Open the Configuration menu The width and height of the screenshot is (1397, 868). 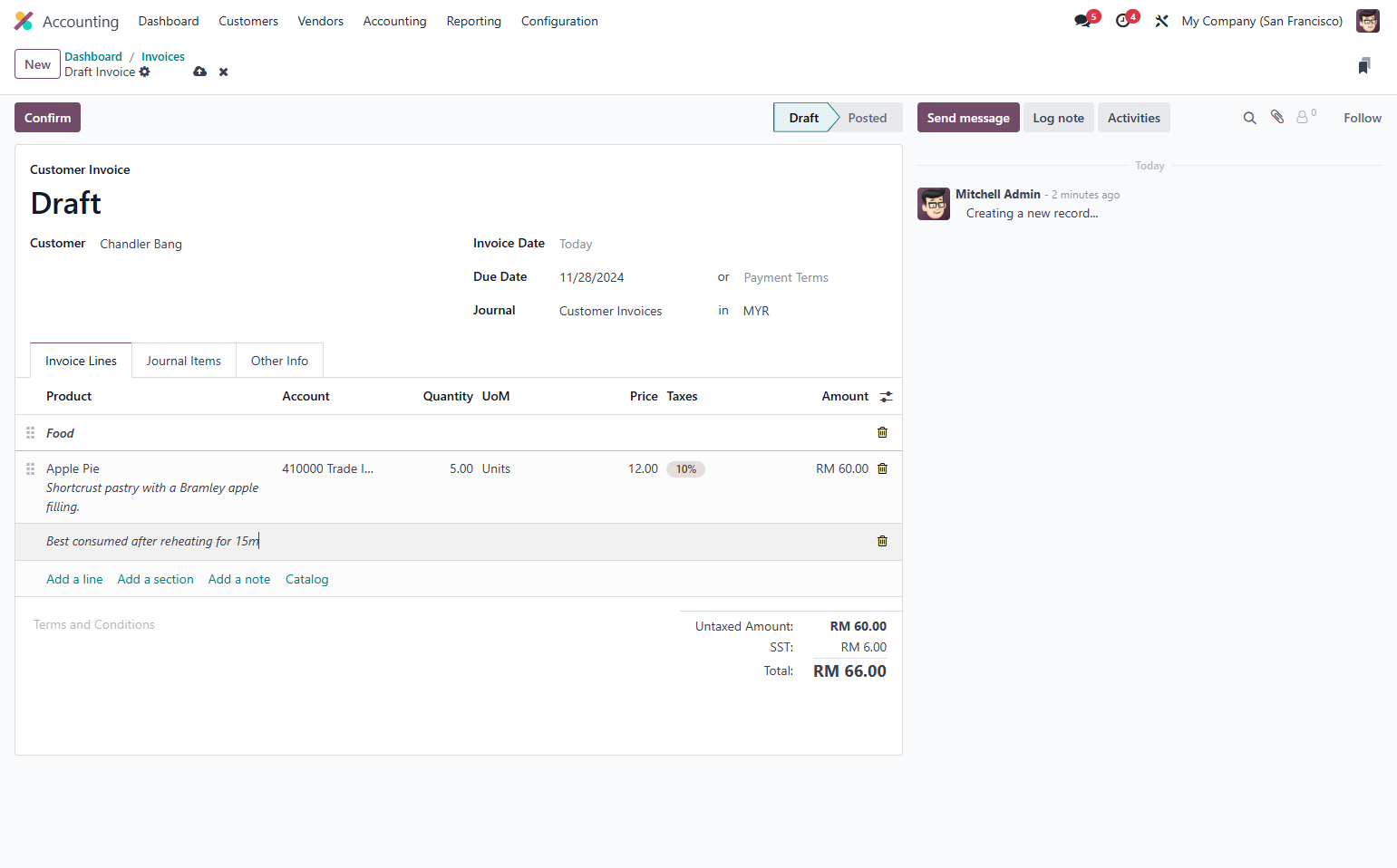[559, 21]
